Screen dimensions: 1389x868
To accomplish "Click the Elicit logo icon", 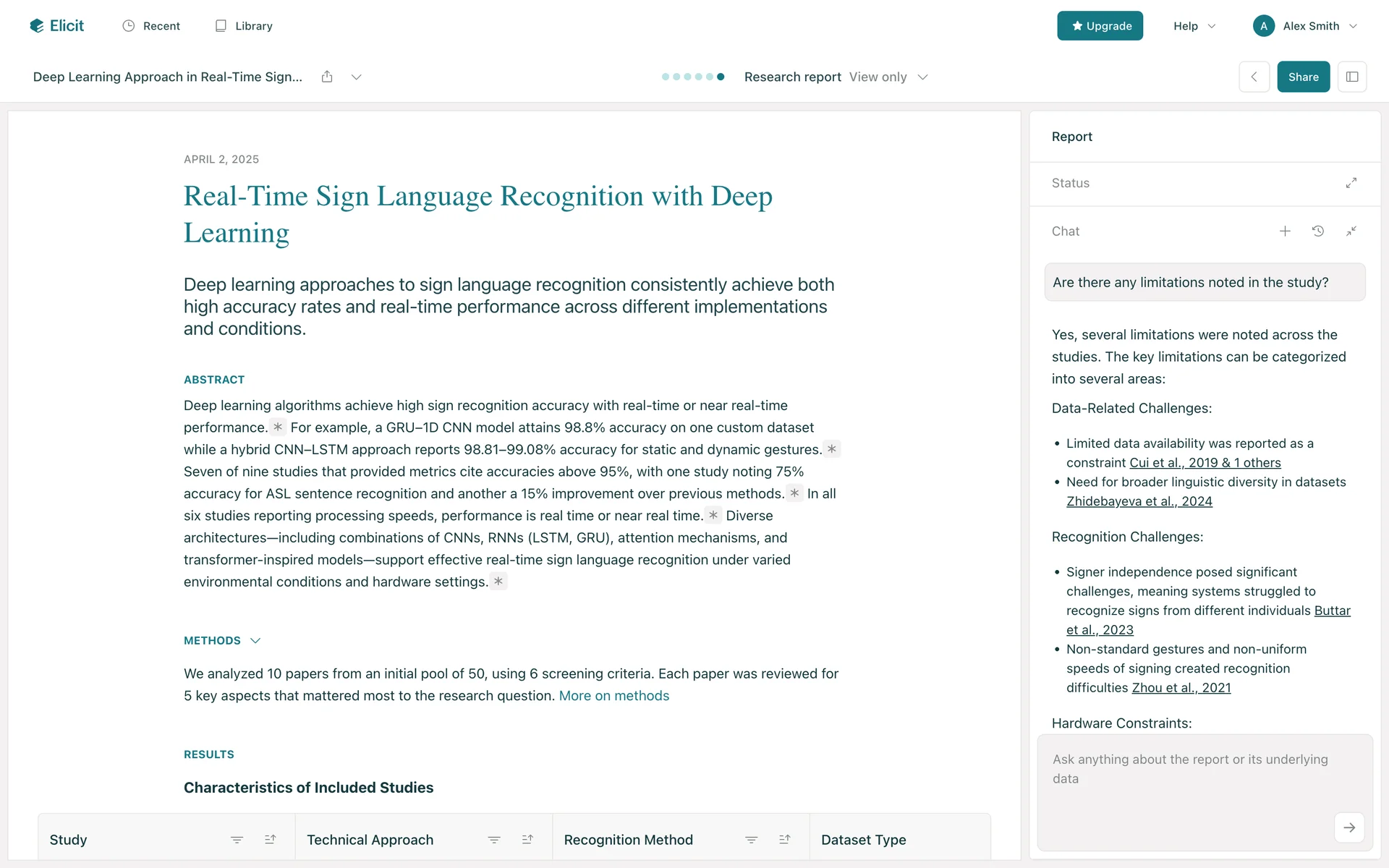I will click(37, 26).
